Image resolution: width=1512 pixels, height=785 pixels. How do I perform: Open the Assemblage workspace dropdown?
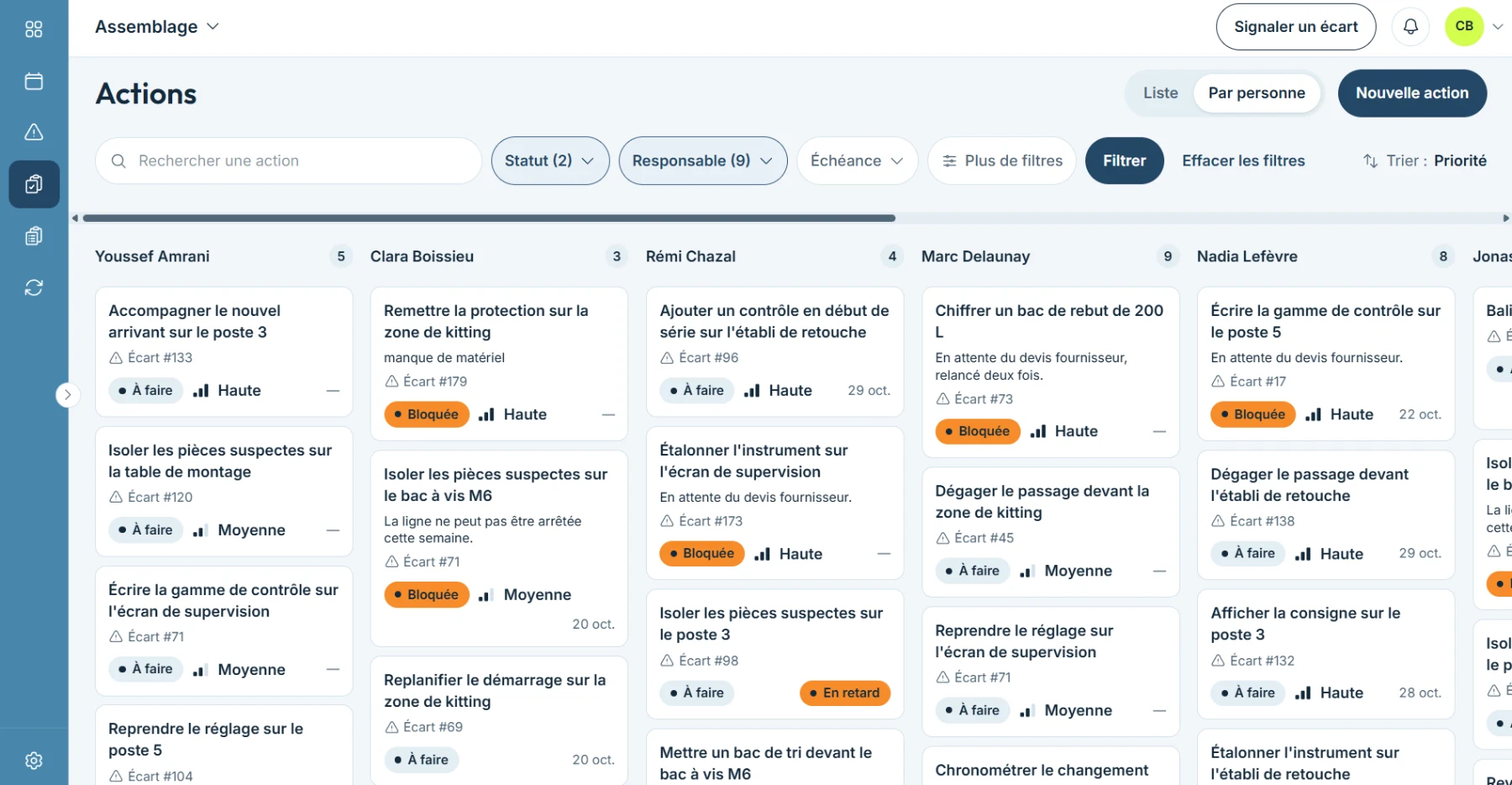pos(157,27)
